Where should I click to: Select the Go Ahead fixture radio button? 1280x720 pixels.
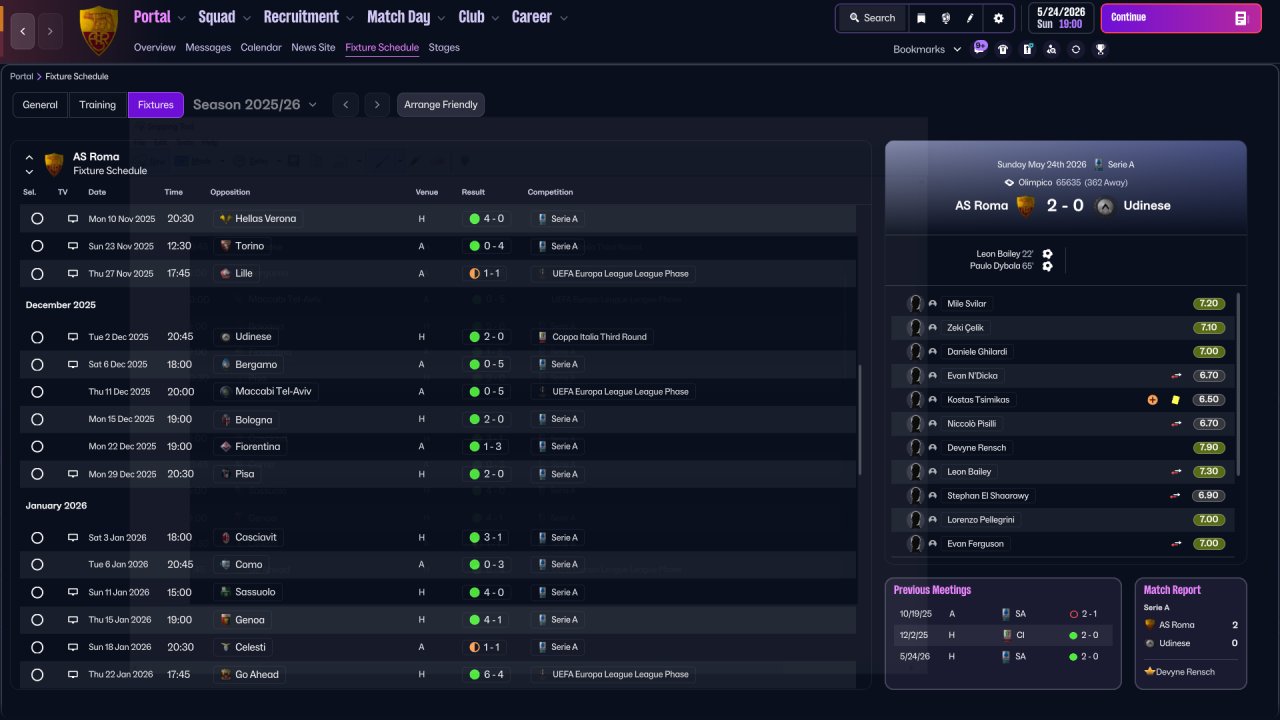37,675
